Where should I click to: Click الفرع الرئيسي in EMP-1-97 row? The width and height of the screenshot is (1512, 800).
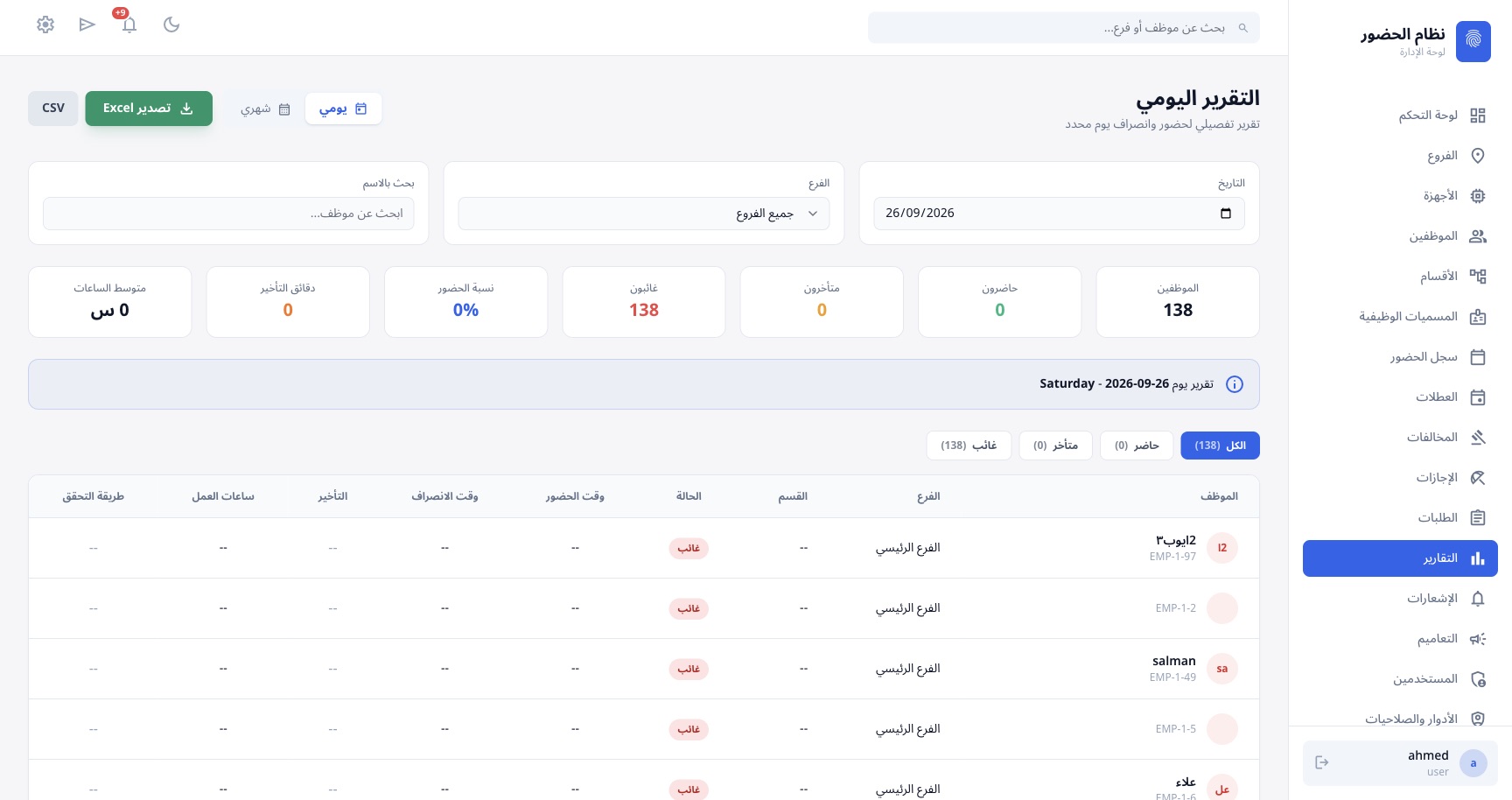[908, 548]
